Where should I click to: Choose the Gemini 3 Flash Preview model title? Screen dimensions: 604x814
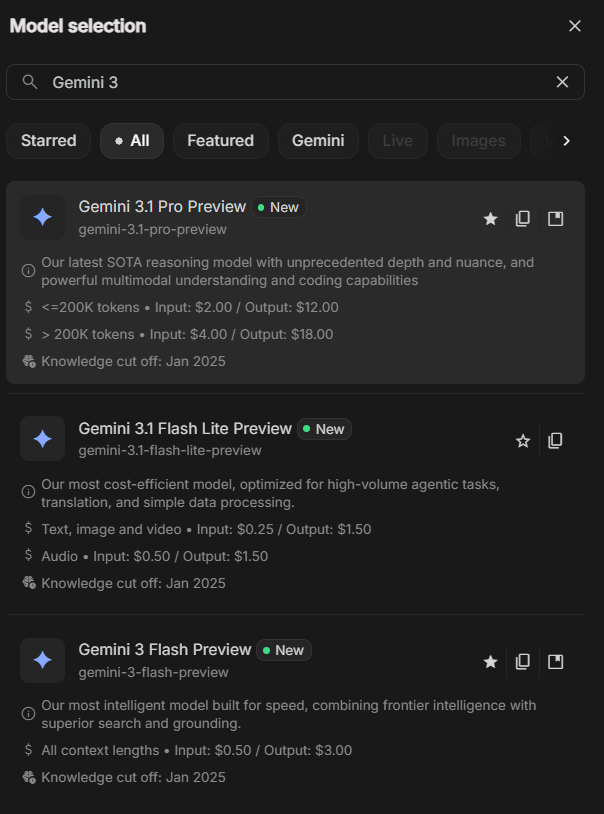point(165,650)
